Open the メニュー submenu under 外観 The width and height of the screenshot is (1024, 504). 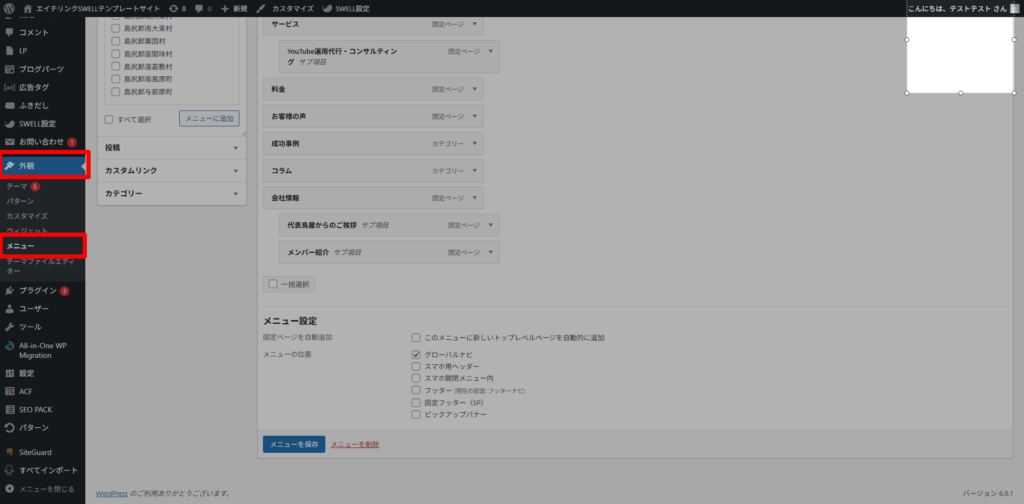click(x=21, y=245)
